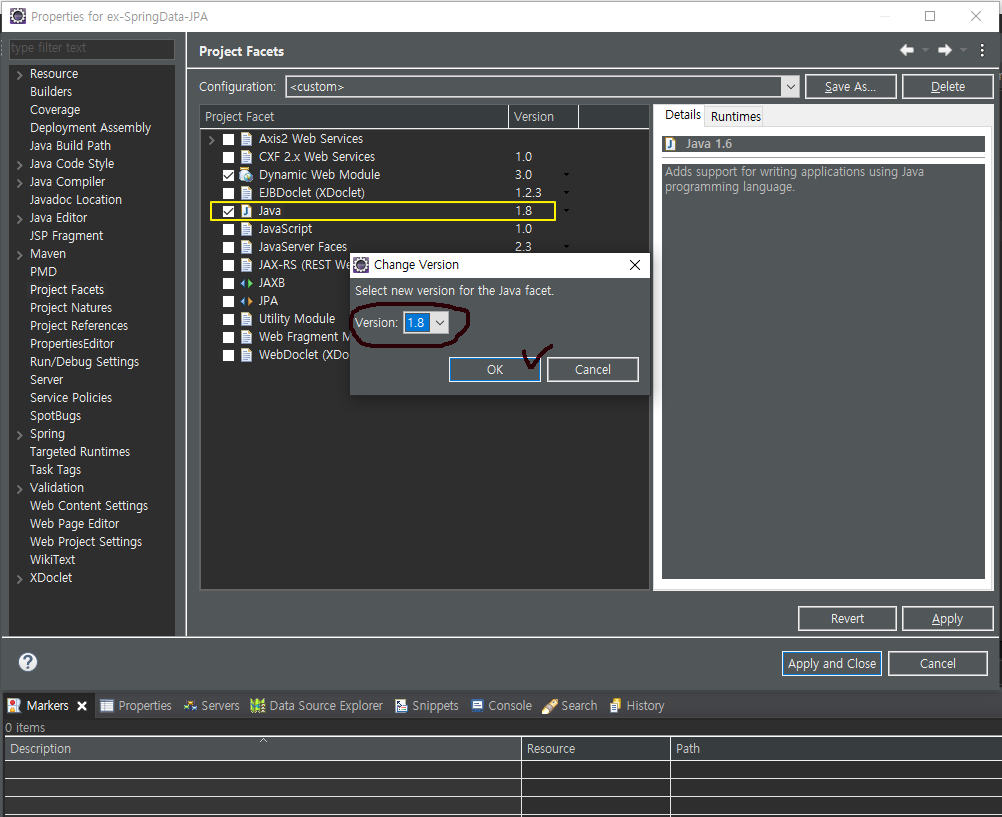Sort by the Description column header
The image size is (1002, 817).
click(263, 749)
